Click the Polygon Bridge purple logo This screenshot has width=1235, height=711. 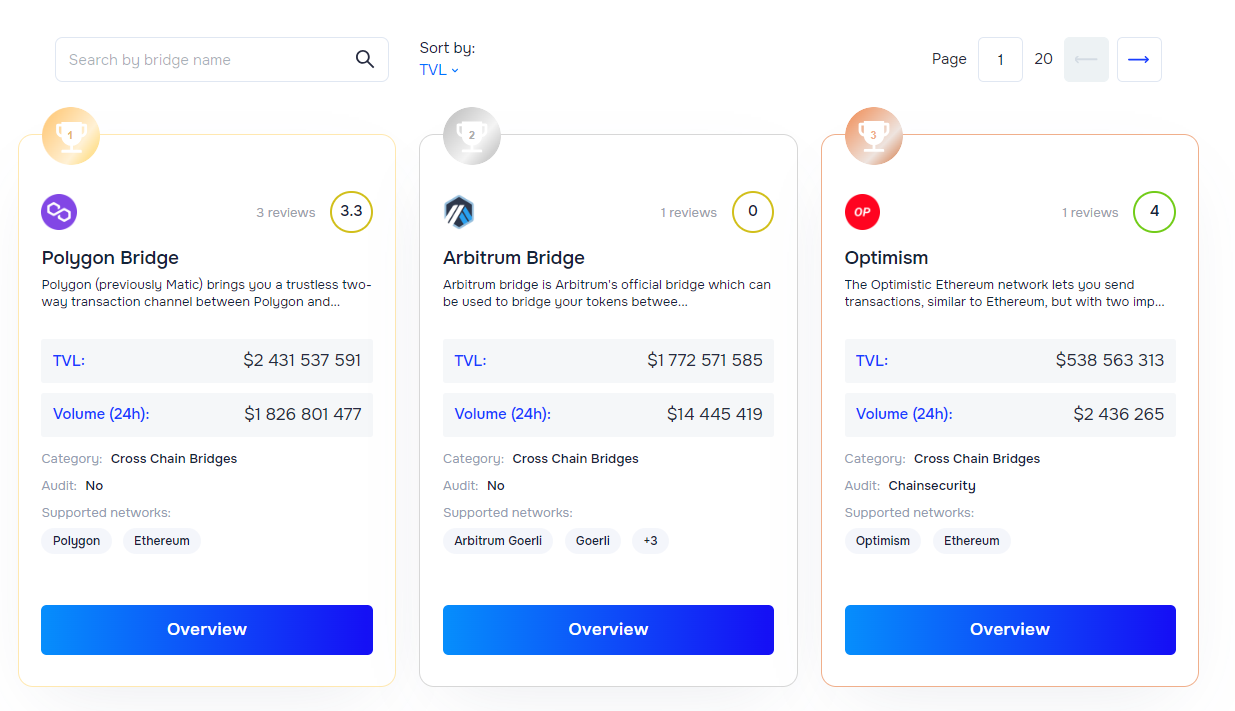pyautogui.click(x=59, y=212)
